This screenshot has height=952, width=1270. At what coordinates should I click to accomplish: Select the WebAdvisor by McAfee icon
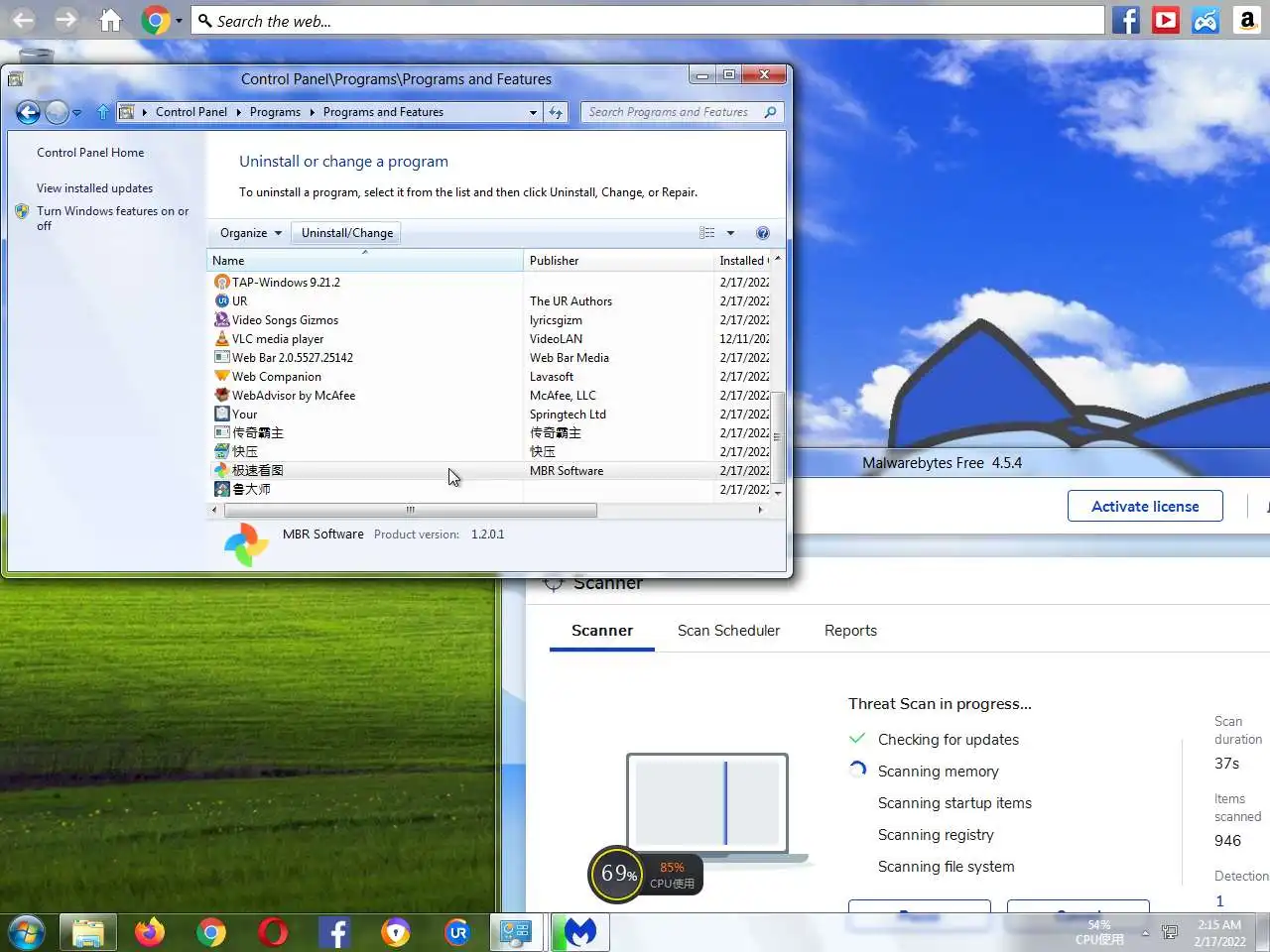pos(222,396)
